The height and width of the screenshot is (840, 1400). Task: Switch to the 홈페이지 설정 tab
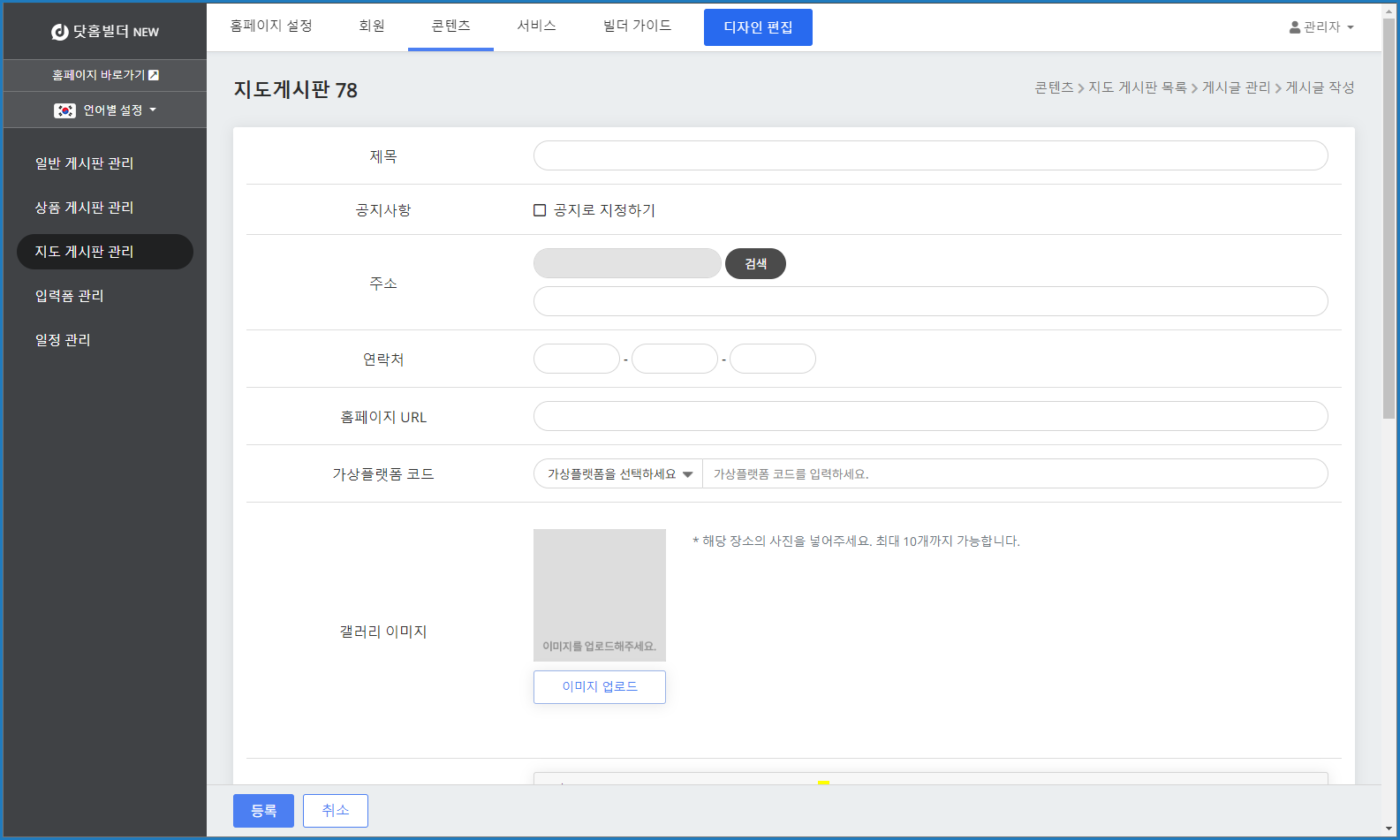pos(271,26)
